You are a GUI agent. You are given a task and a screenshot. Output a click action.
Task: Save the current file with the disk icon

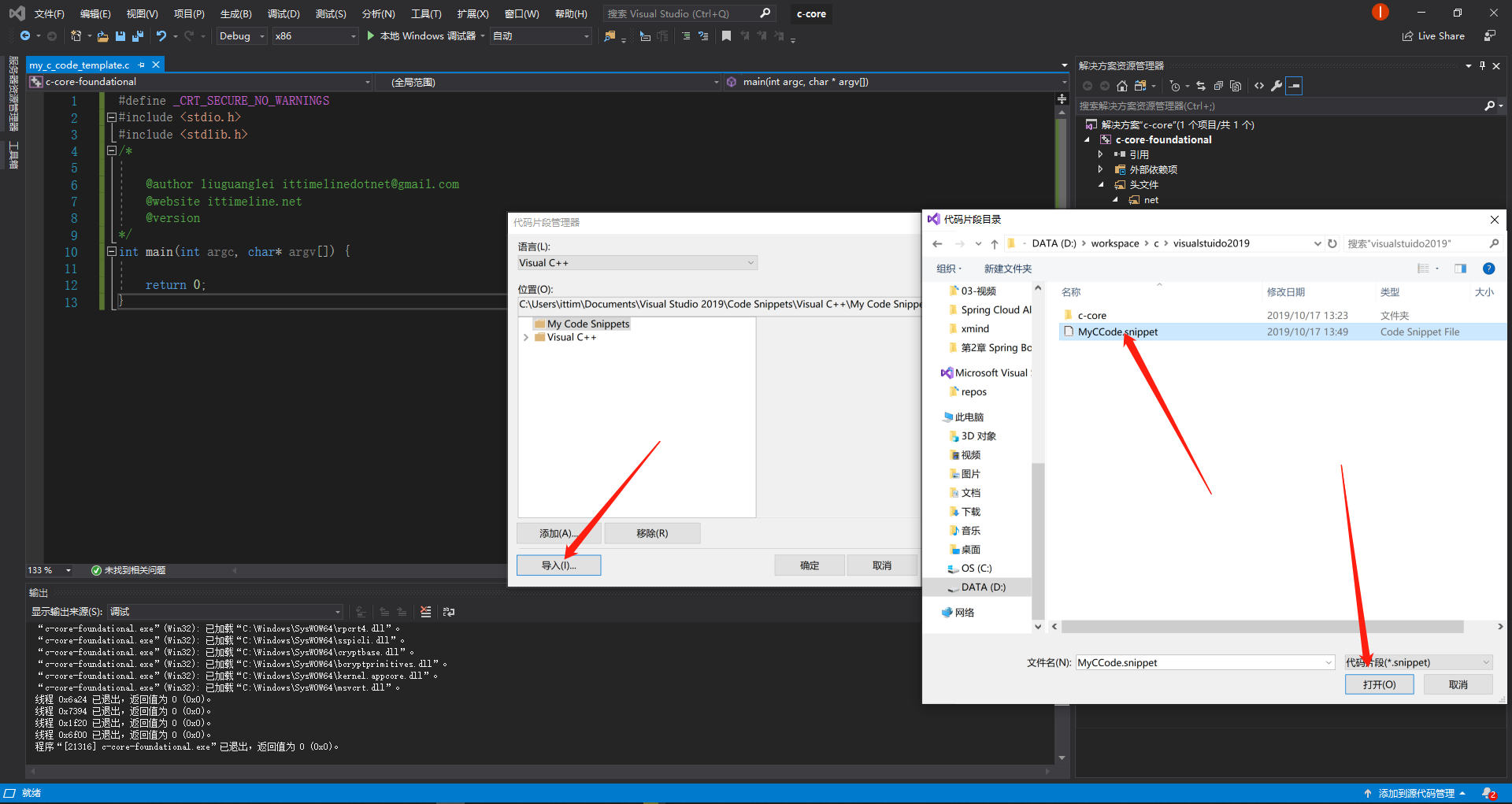[120, 36]
